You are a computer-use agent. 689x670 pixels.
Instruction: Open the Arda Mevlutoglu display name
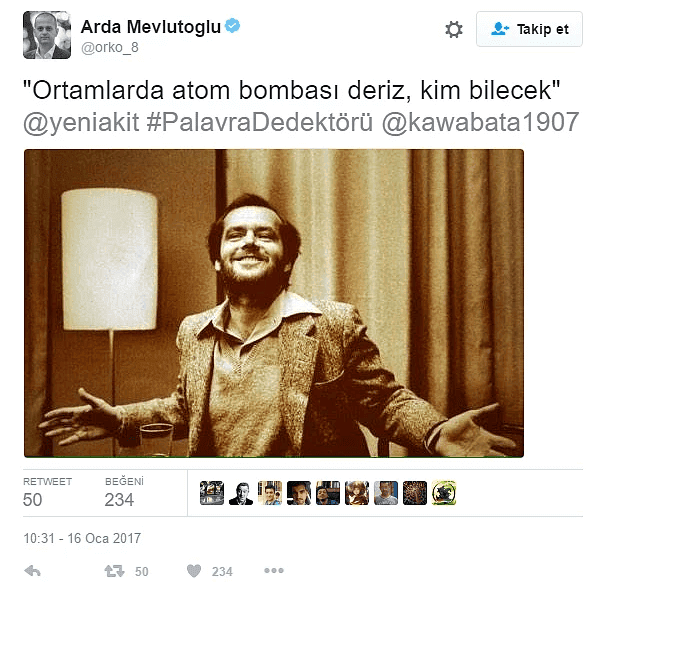click(151, 27)
